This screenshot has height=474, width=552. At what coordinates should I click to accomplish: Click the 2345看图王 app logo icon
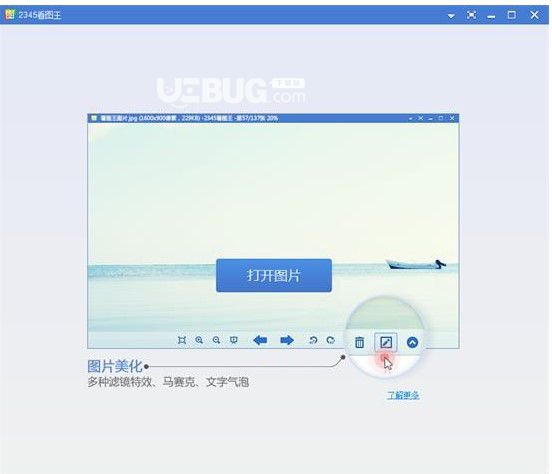(x=10, y=15)
